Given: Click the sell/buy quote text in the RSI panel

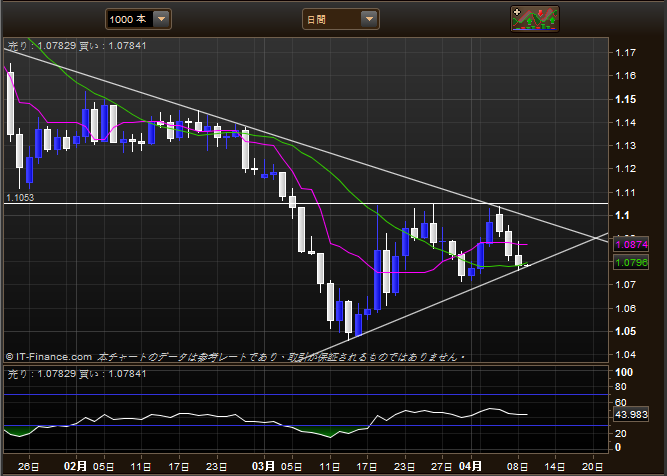Looking at the screenshot, I should pos(77,374).
